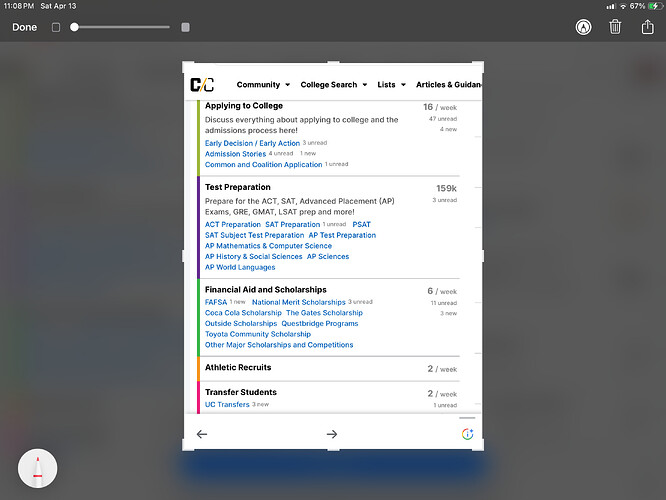Tap the battery indicator in status bar
The image size is (666, 500).
(x=655, y=6)
